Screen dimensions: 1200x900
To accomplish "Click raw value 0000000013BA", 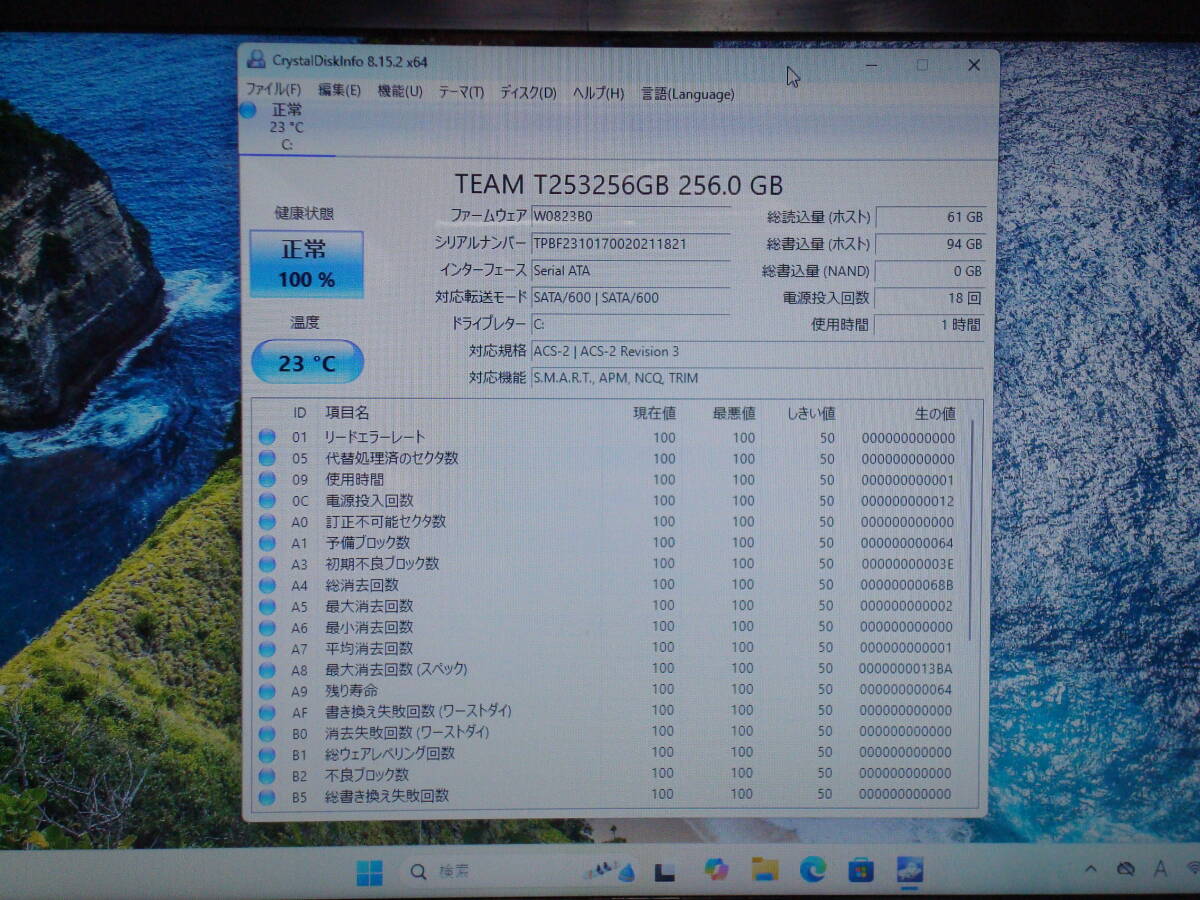I will [x=906, y=668].
